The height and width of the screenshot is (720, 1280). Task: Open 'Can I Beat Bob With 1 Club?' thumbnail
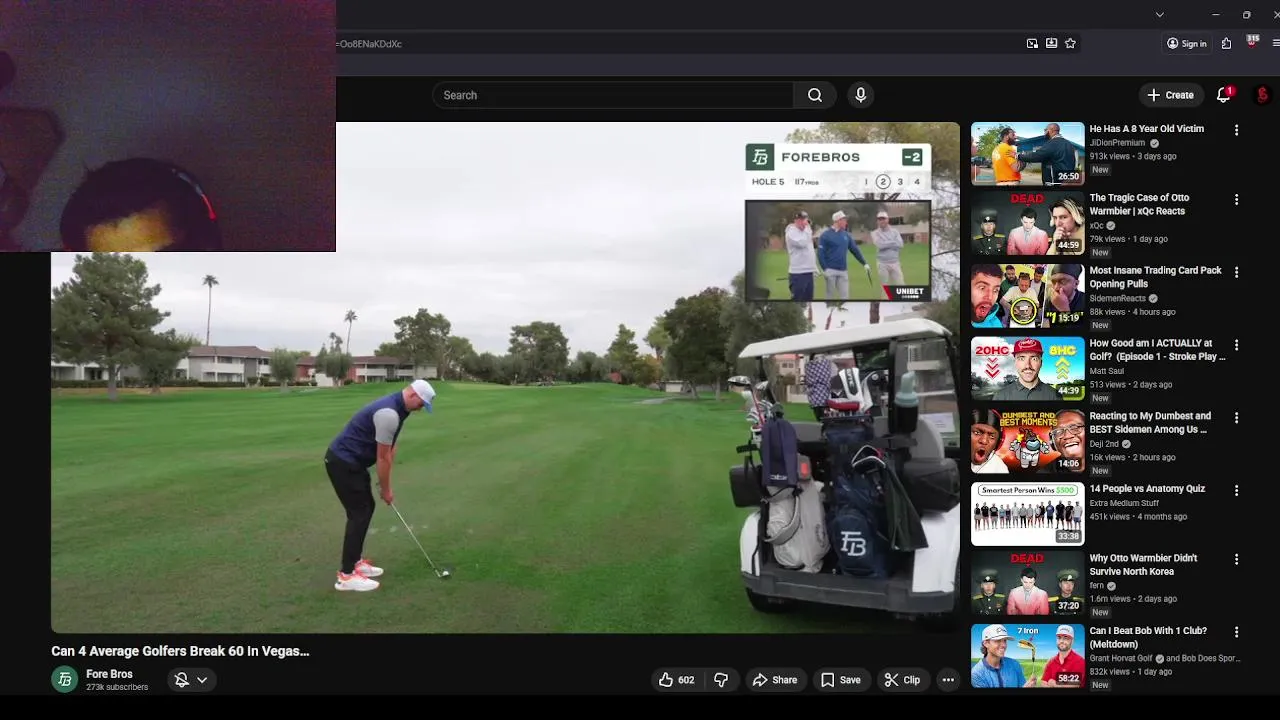tap(1027, 656)
